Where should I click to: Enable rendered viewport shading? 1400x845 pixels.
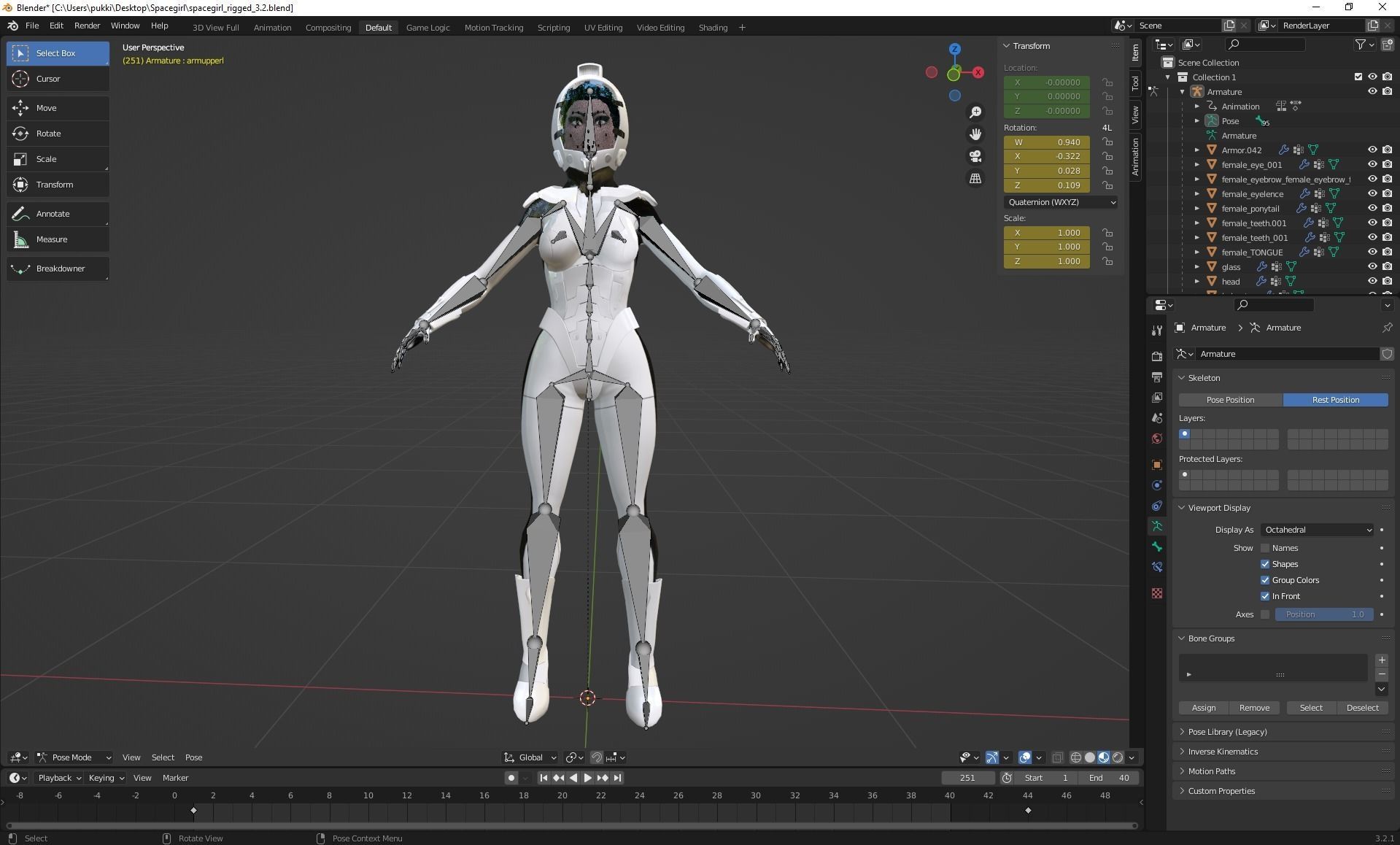point(1118,757)
